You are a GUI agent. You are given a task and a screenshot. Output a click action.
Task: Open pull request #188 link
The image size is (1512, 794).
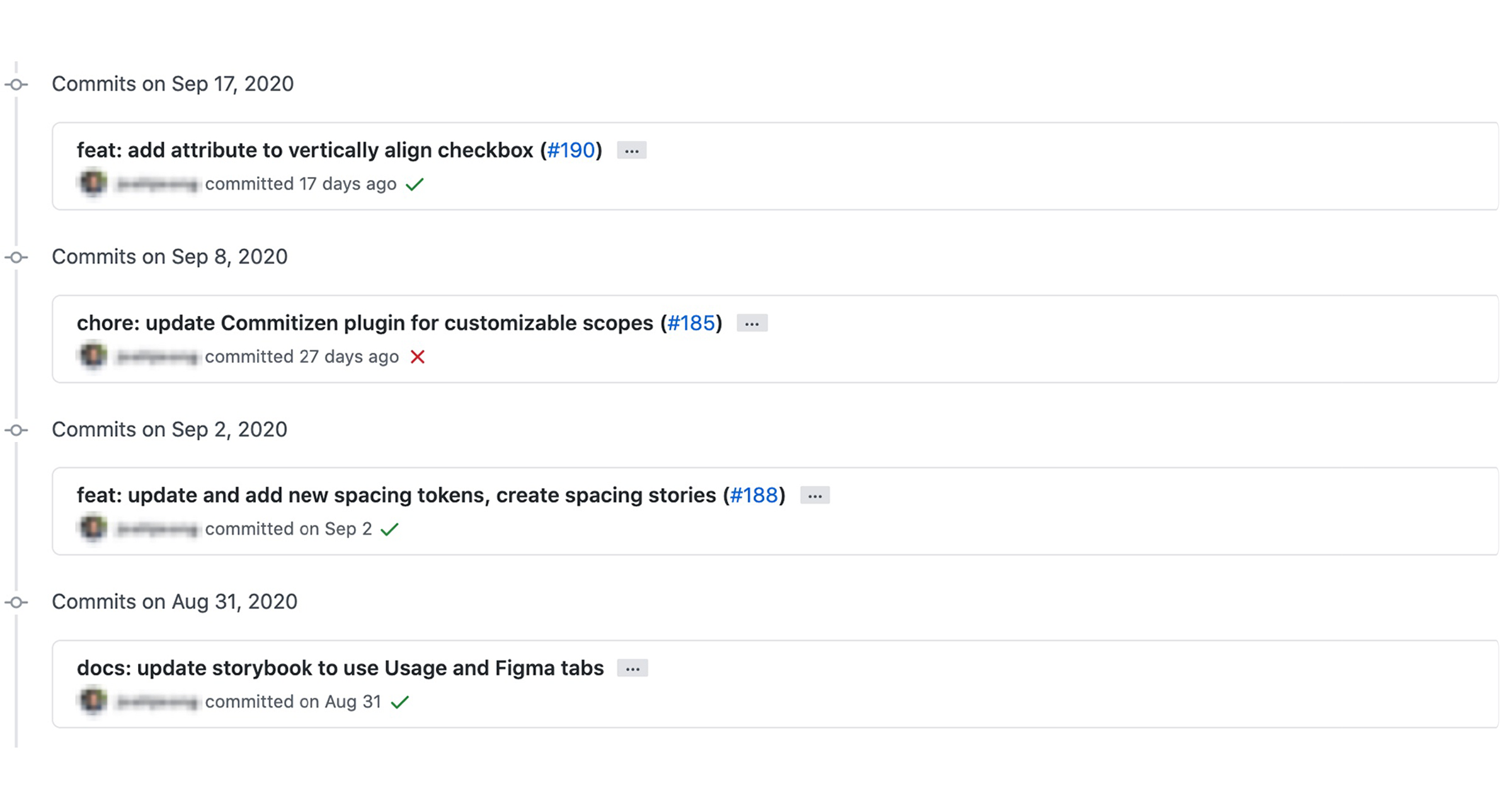pos(753,496)
